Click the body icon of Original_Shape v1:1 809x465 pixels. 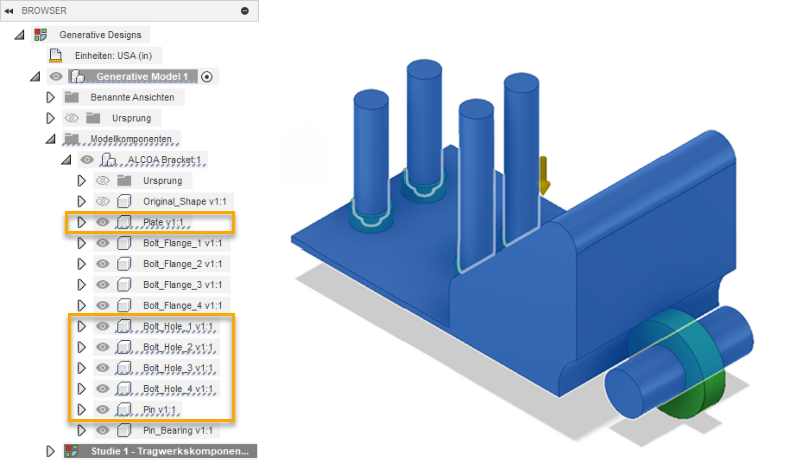click(124, 201)
